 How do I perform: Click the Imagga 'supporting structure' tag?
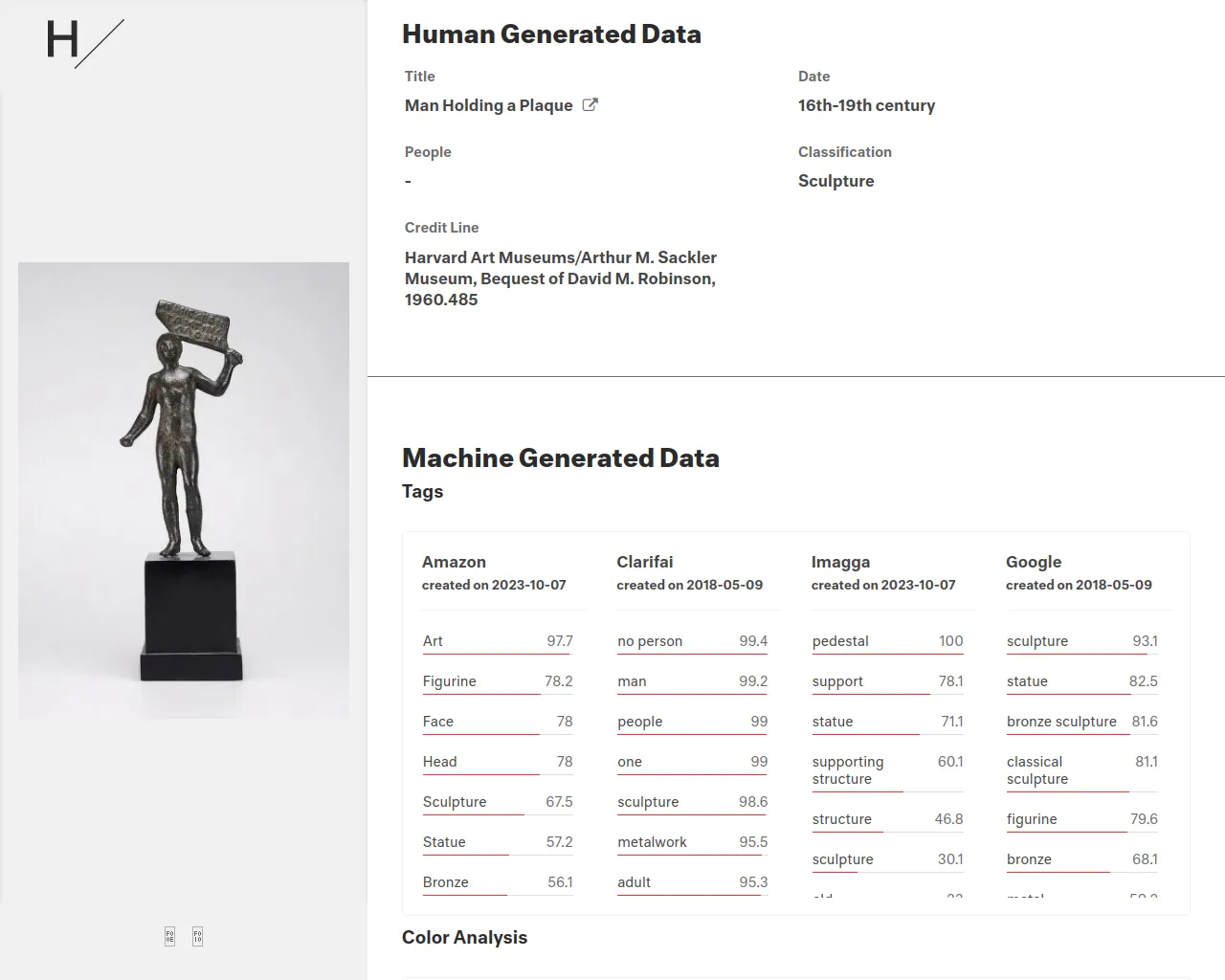[x=847, y=770]
